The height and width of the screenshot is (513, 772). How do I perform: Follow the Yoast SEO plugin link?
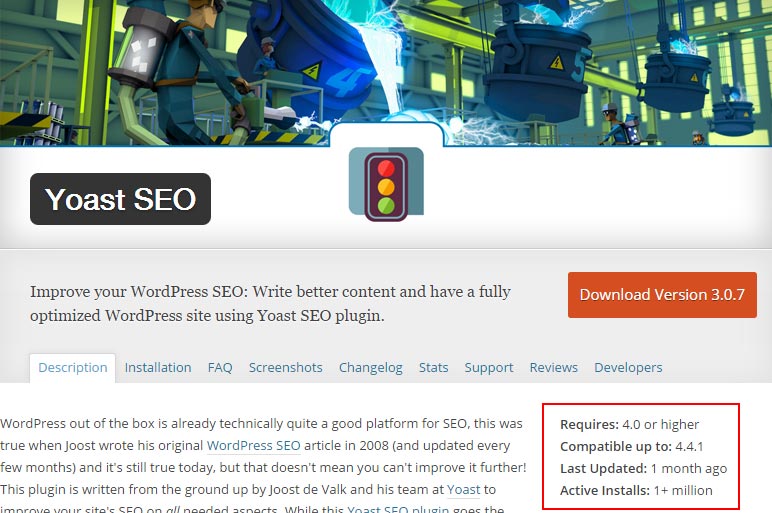tap(398, 509)
